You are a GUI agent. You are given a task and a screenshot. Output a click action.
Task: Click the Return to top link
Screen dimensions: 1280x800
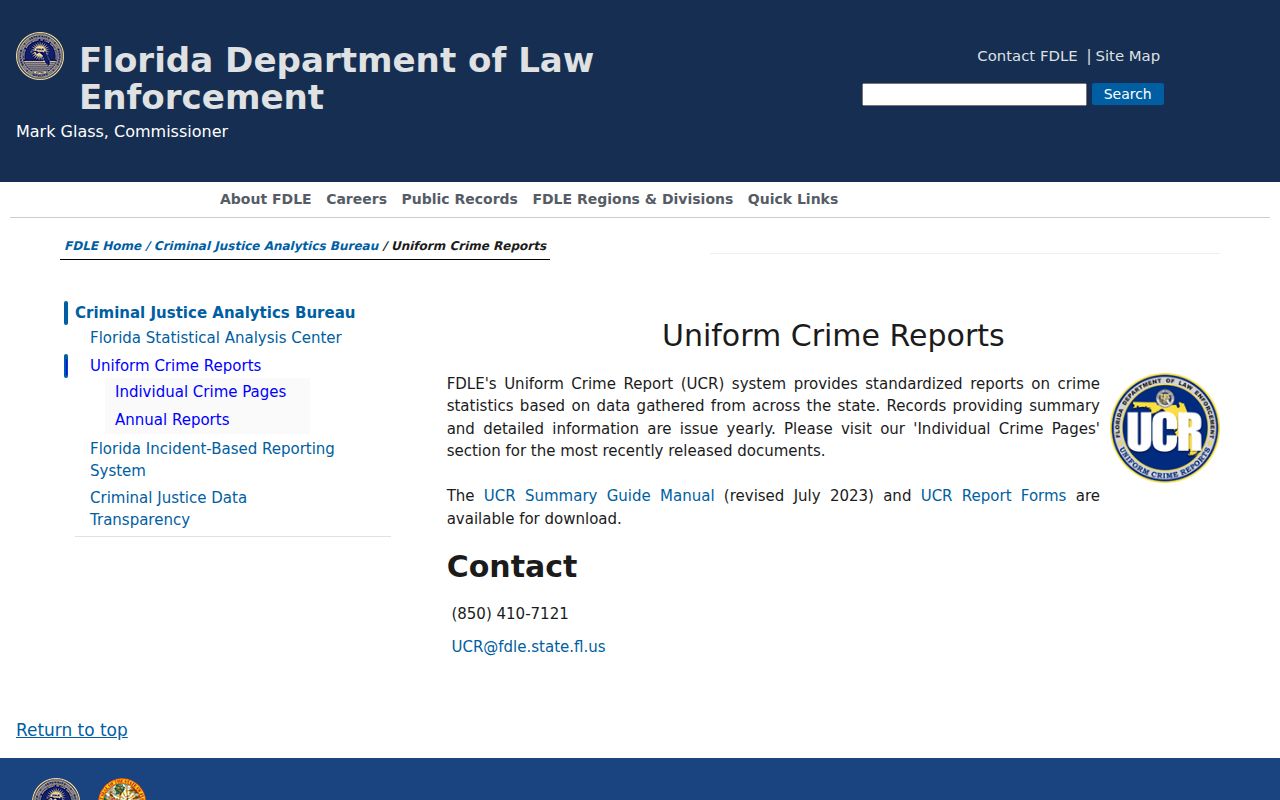72,730
